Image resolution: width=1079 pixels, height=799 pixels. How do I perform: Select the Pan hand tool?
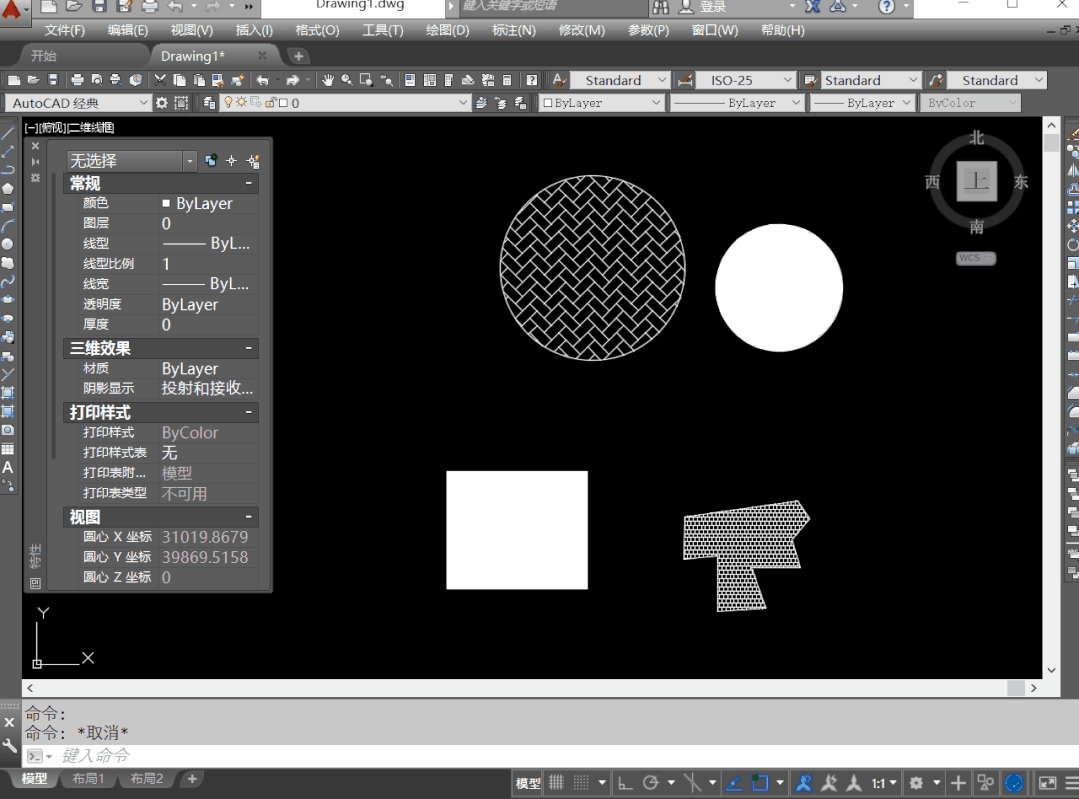pos(328,81)
